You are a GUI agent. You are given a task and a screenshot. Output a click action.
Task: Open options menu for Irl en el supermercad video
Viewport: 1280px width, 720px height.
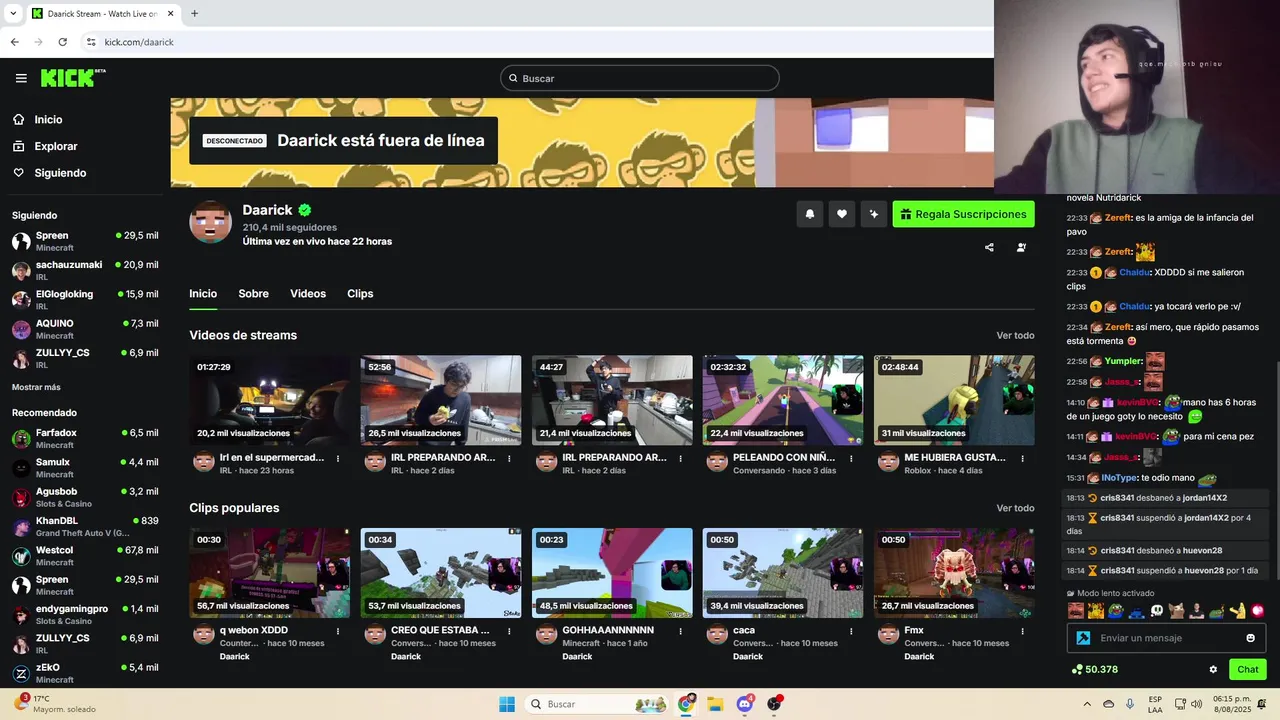[x=338, y=459]
